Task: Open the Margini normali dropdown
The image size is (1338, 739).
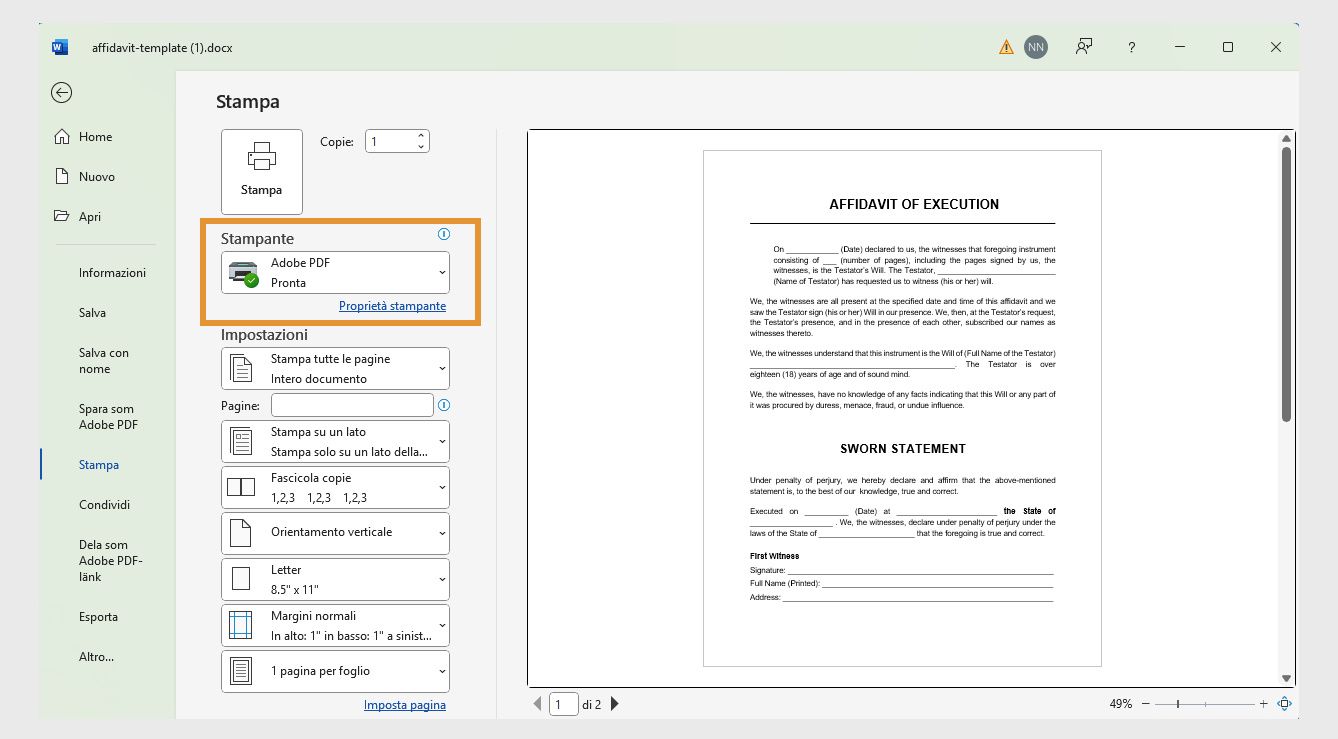Action: pos(335,624)
